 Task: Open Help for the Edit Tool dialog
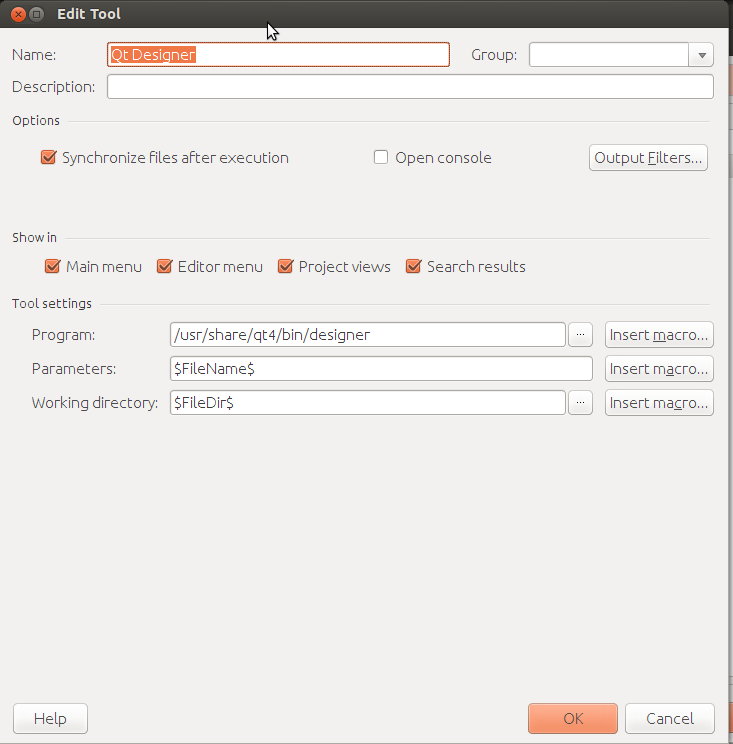click(50, 719)
